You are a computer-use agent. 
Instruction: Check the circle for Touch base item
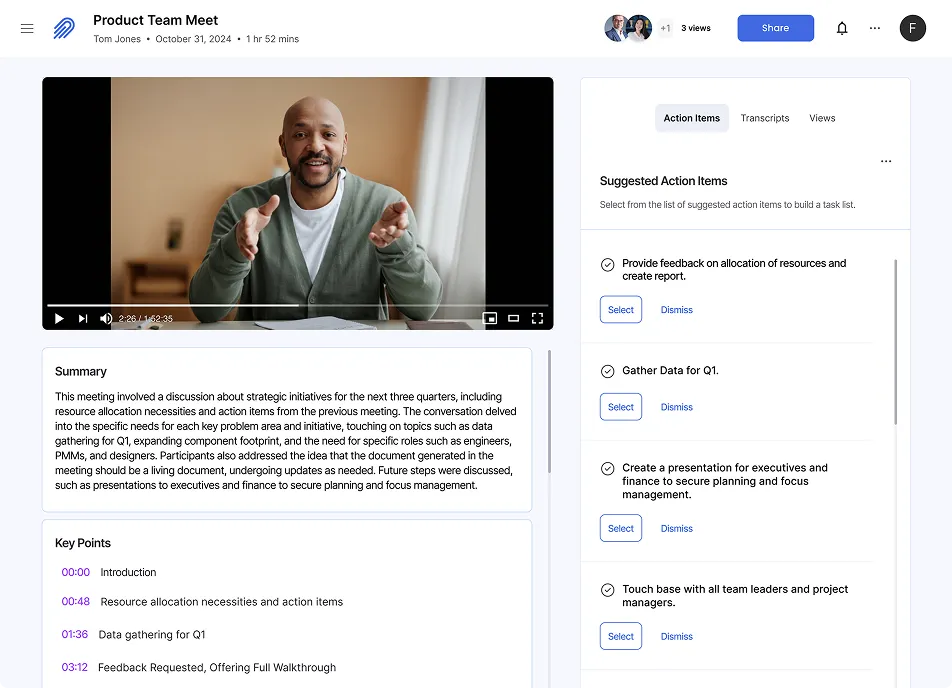607,590
